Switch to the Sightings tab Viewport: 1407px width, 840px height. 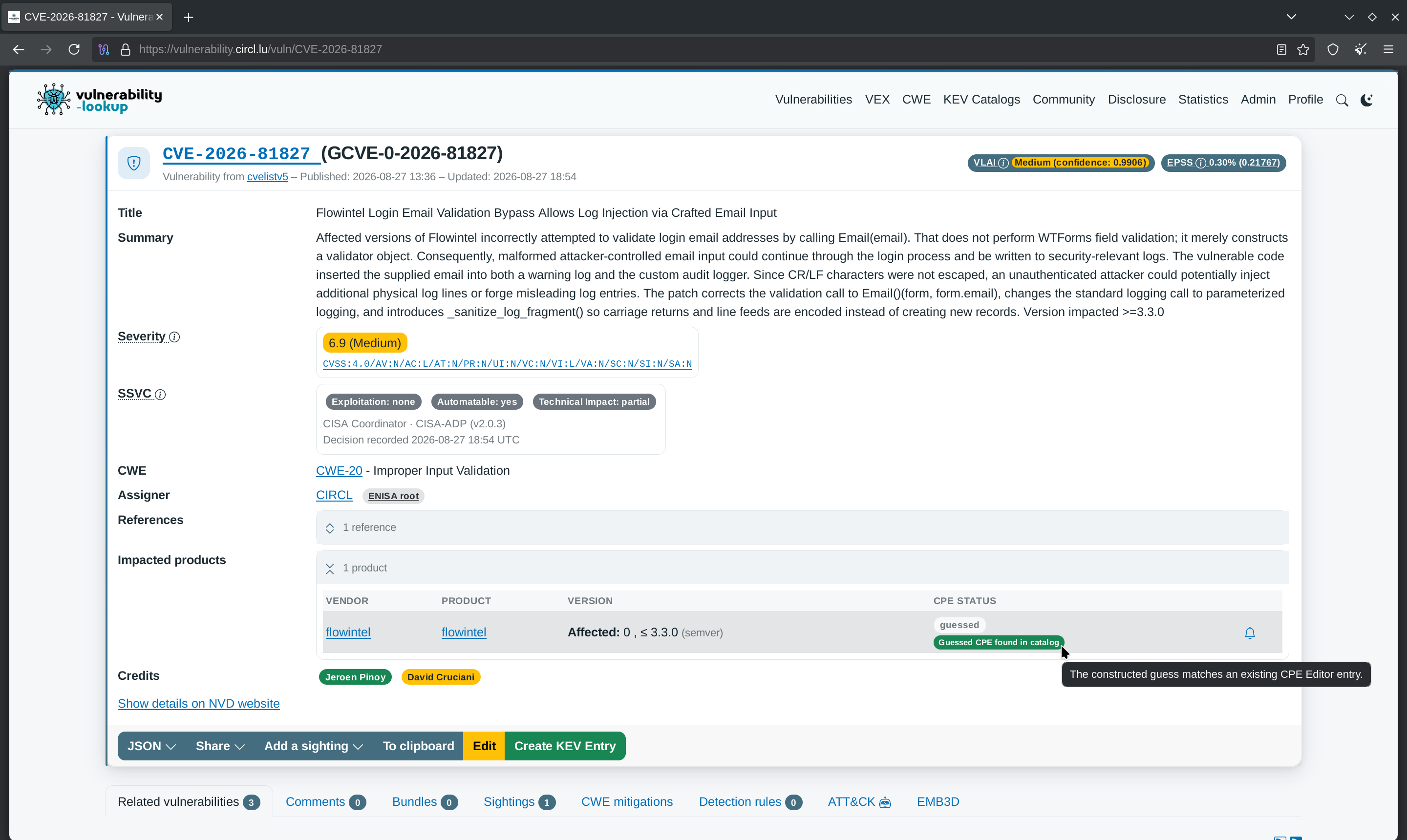click(519, 803)
